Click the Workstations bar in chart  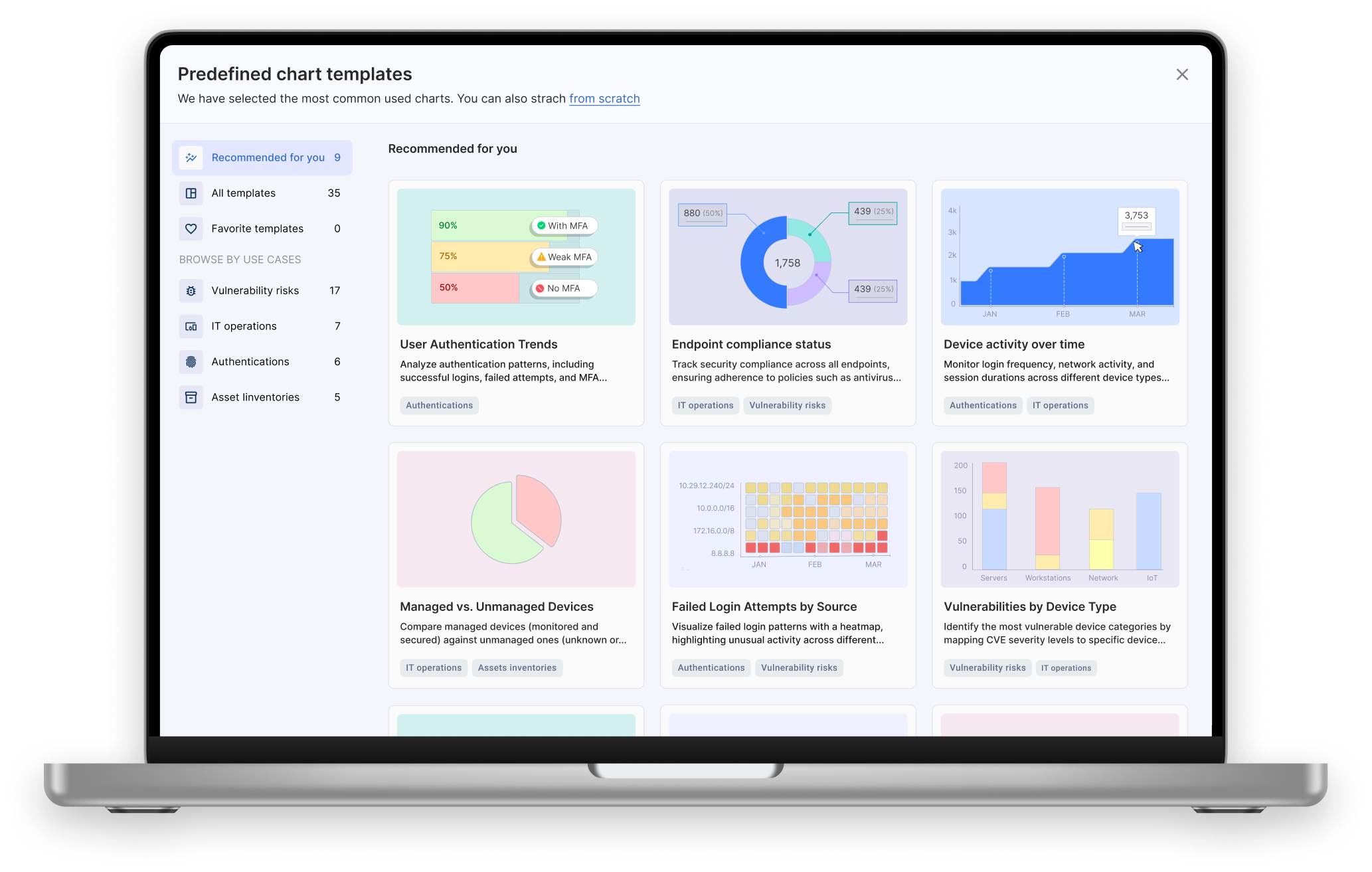1047,529
